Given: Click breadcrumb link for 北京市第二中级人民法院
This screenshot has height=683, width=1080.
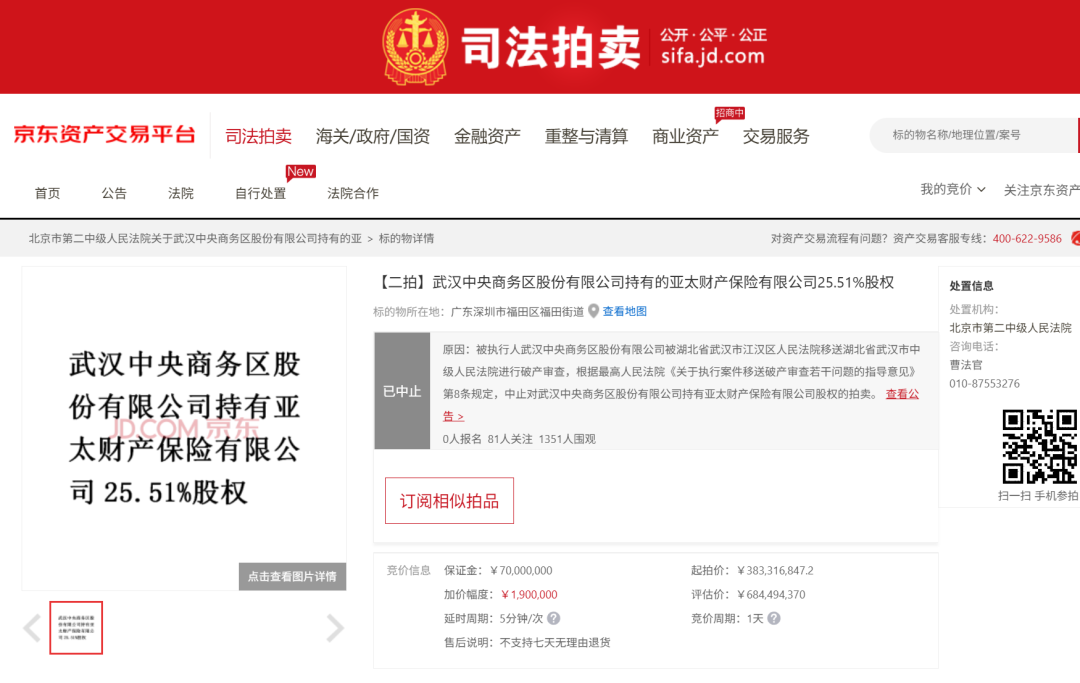Looking at the screenshot, I should point(195,239).
